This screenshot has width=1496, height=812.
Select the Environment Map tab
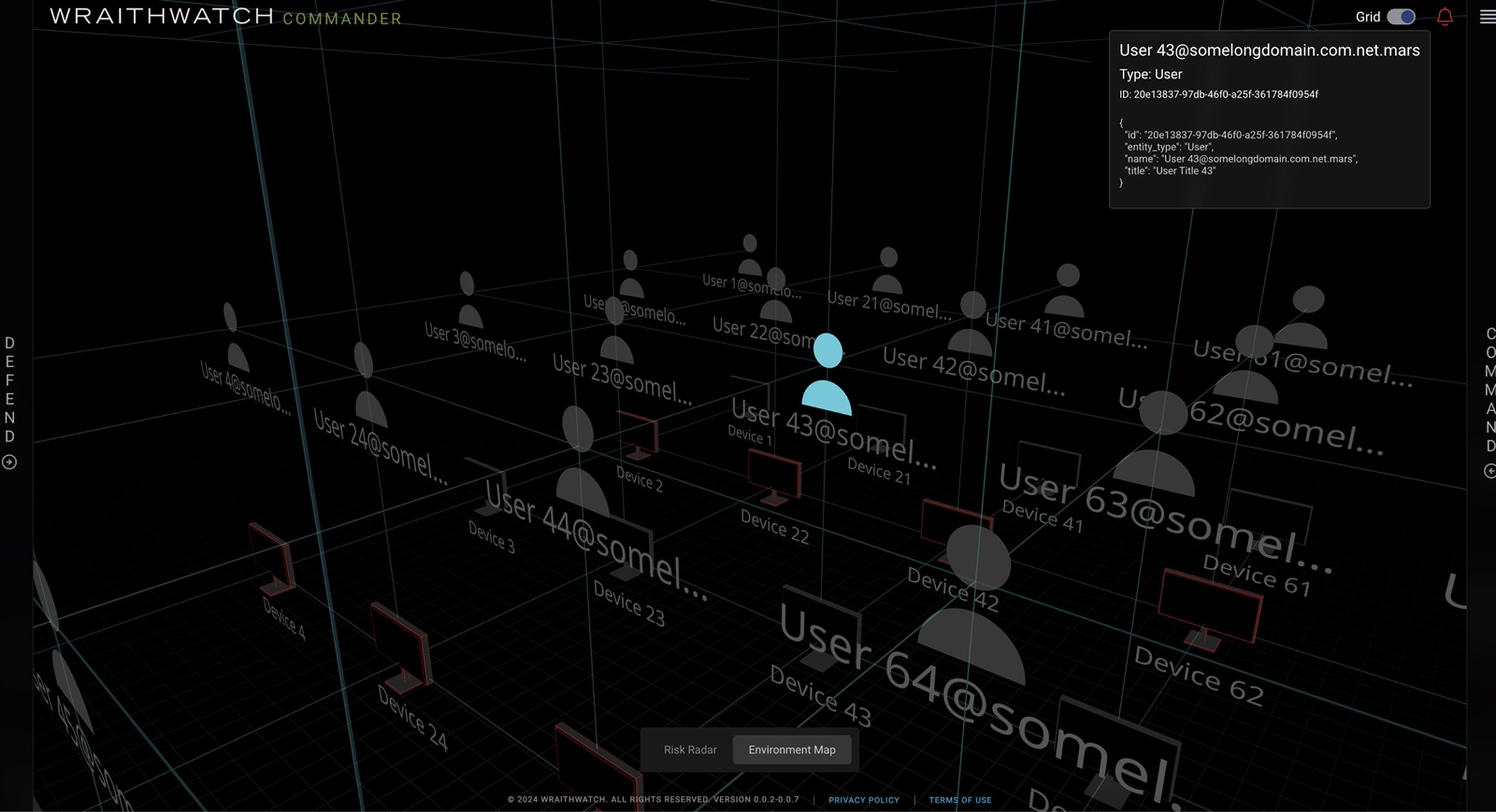click(791, 749)
